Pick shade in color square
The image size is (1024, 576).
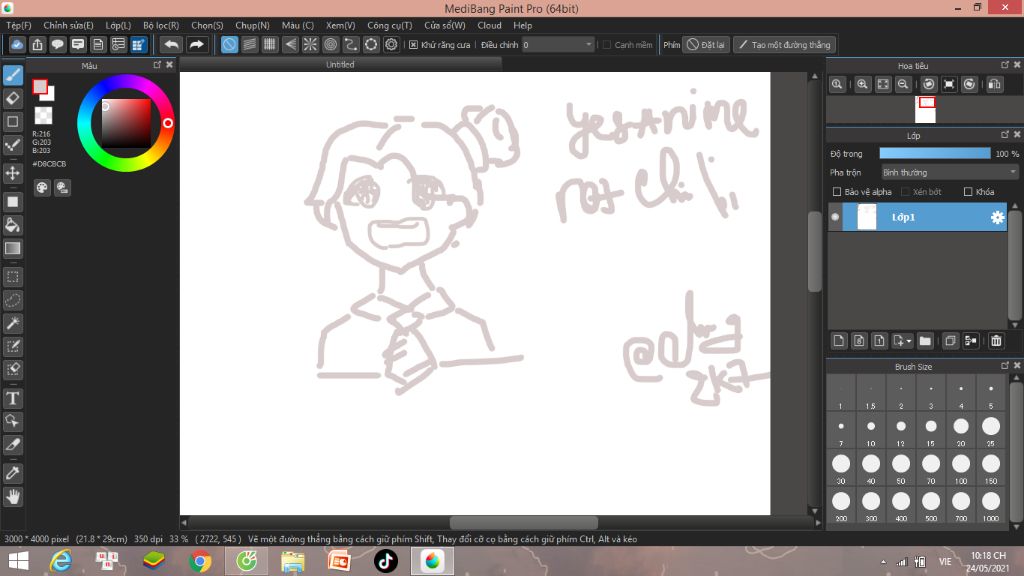point(125,123)
